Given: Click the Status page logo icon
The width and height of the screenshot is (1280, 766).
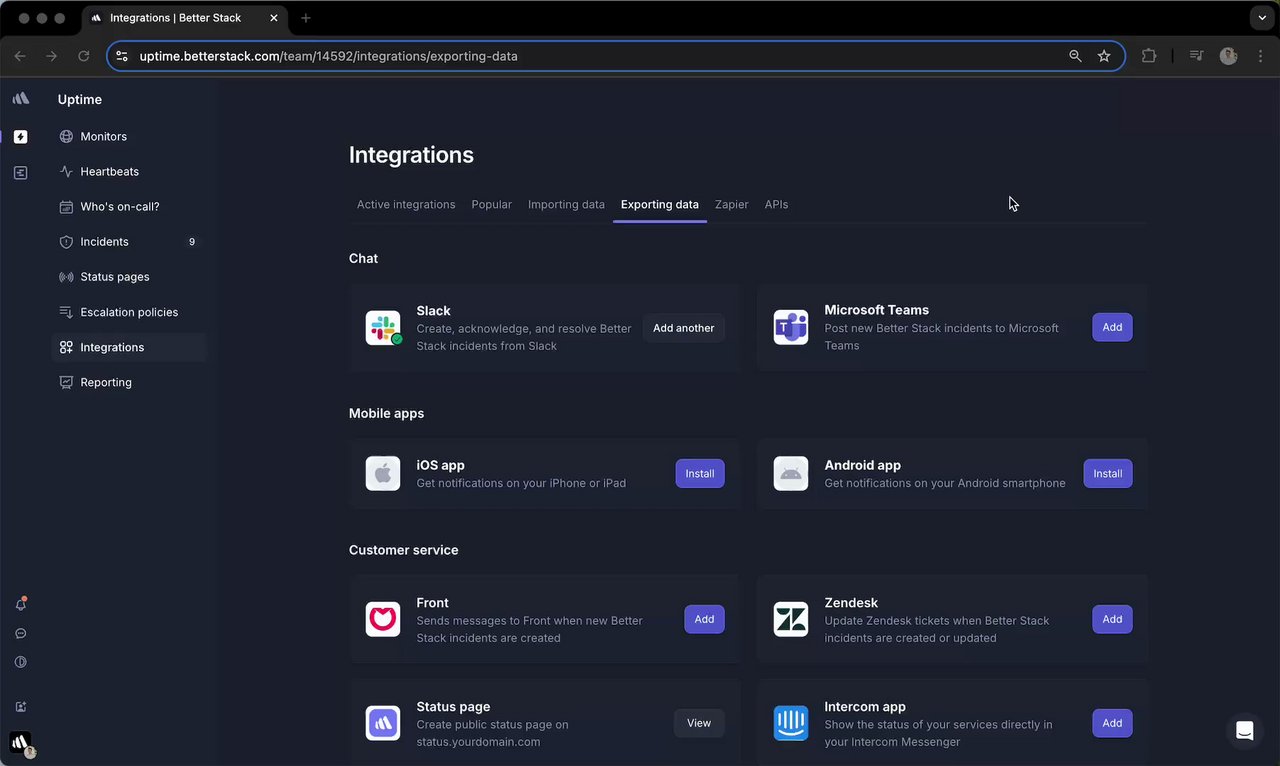Looking at the screenshot, I should click(383, 724).
